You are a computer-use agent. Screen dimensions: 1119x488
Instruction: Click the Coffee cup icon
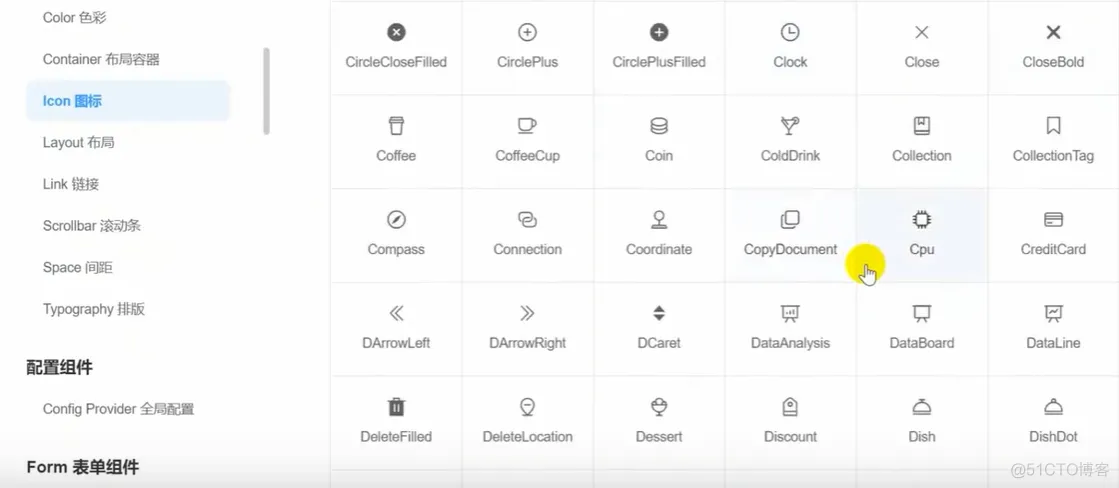396,126
